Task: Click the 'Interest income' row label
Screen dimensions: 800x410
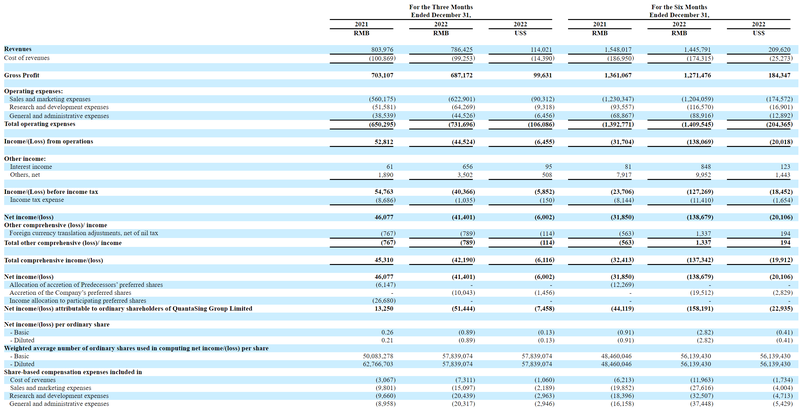Action: [x=31, y=167]
